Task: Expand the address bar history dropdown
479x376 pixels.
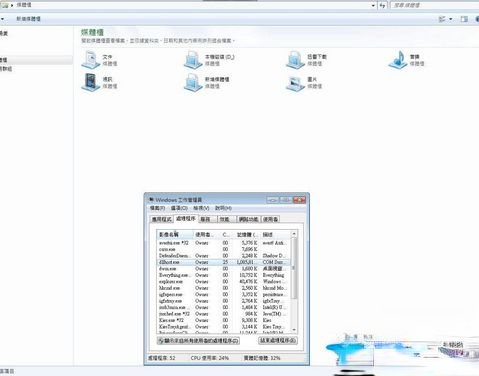Action: pos(373,5)
